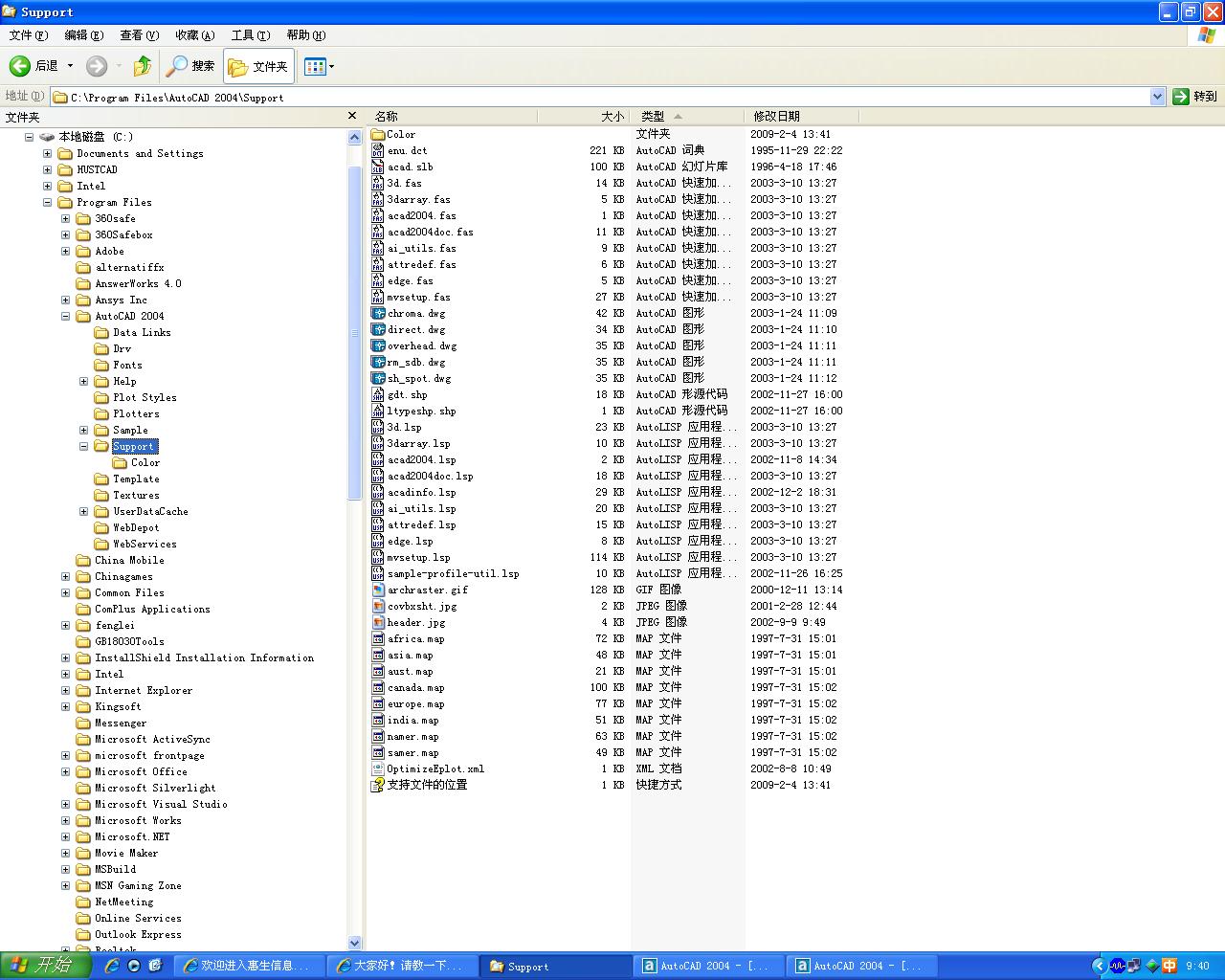1225x980 pixels.
Task: Sort by 类型 column header
Action: point(686,116)
